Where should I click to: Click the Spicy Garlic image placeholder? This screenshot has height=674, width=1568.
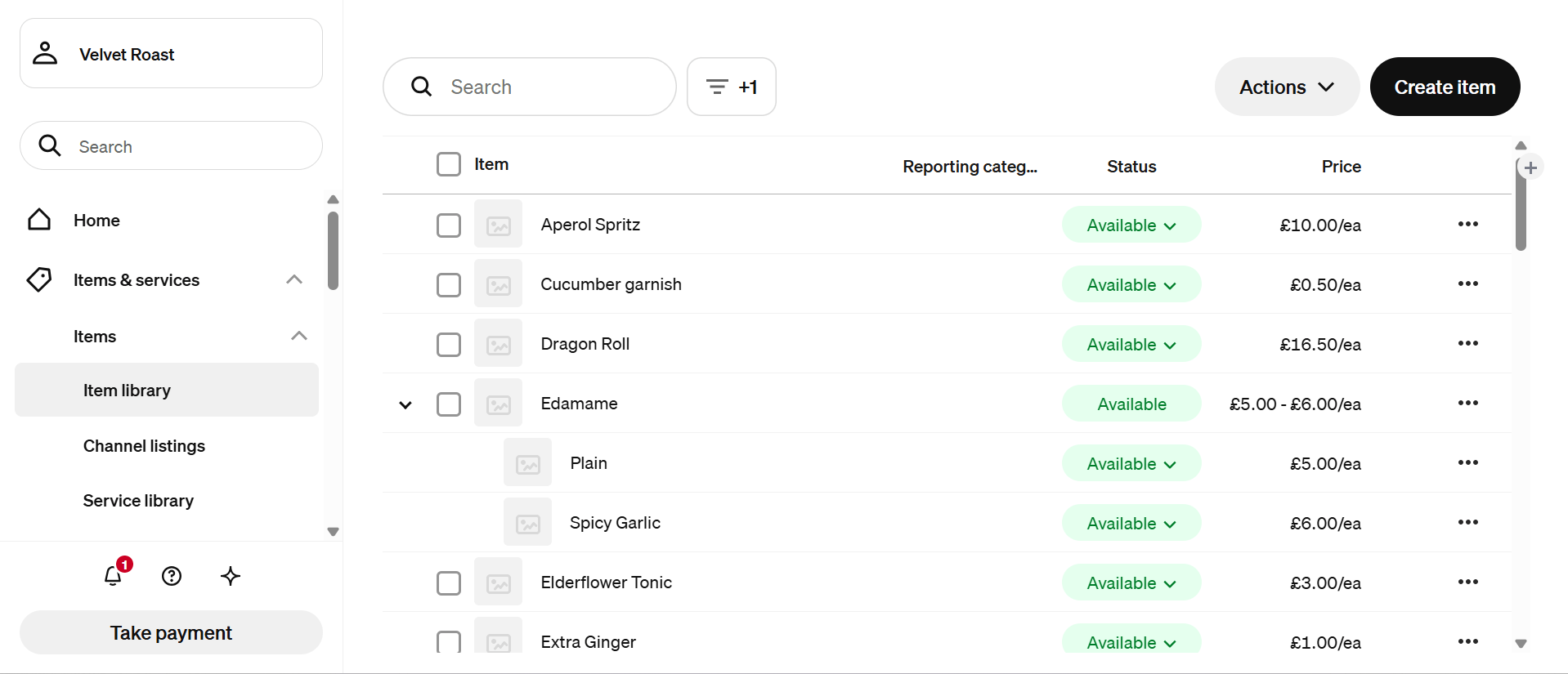coord(527,522)
